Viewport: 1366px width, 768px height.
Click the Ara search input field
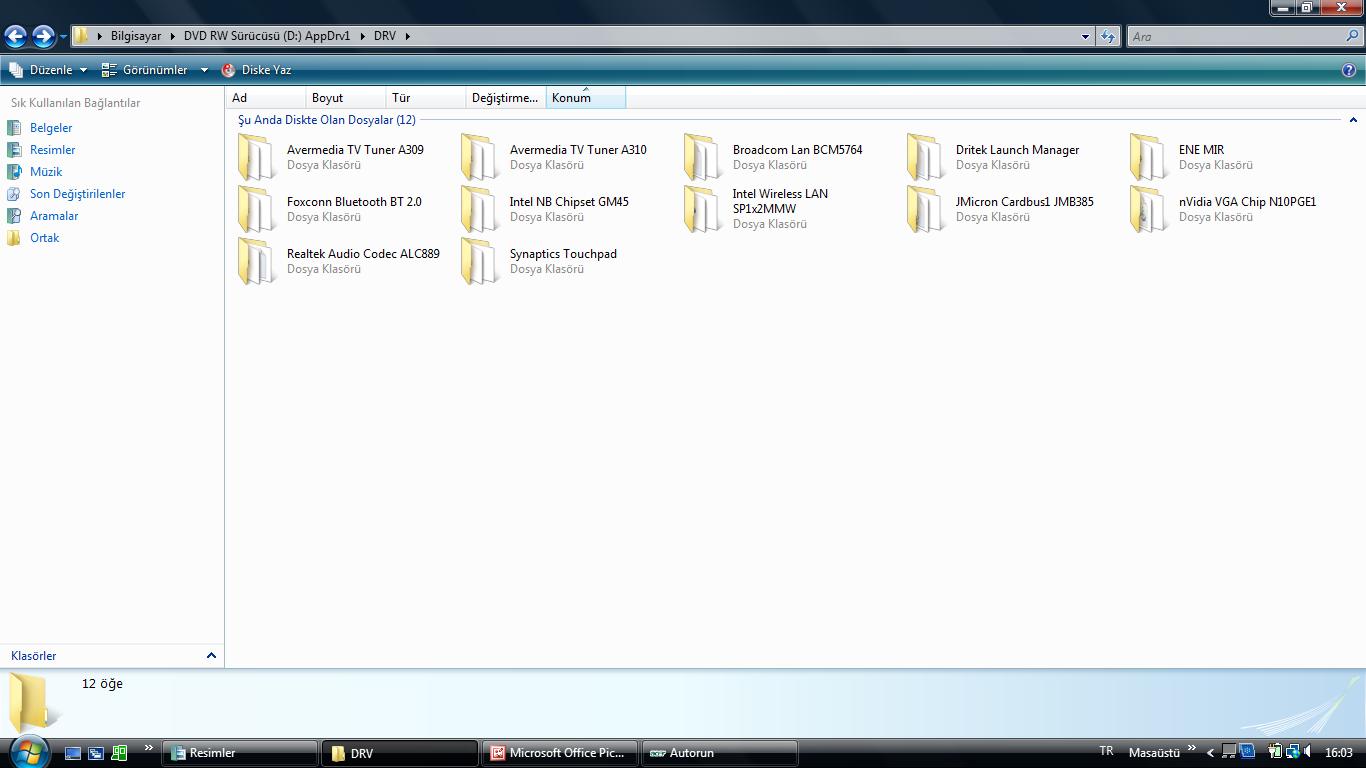click(x=1236, y=36)
